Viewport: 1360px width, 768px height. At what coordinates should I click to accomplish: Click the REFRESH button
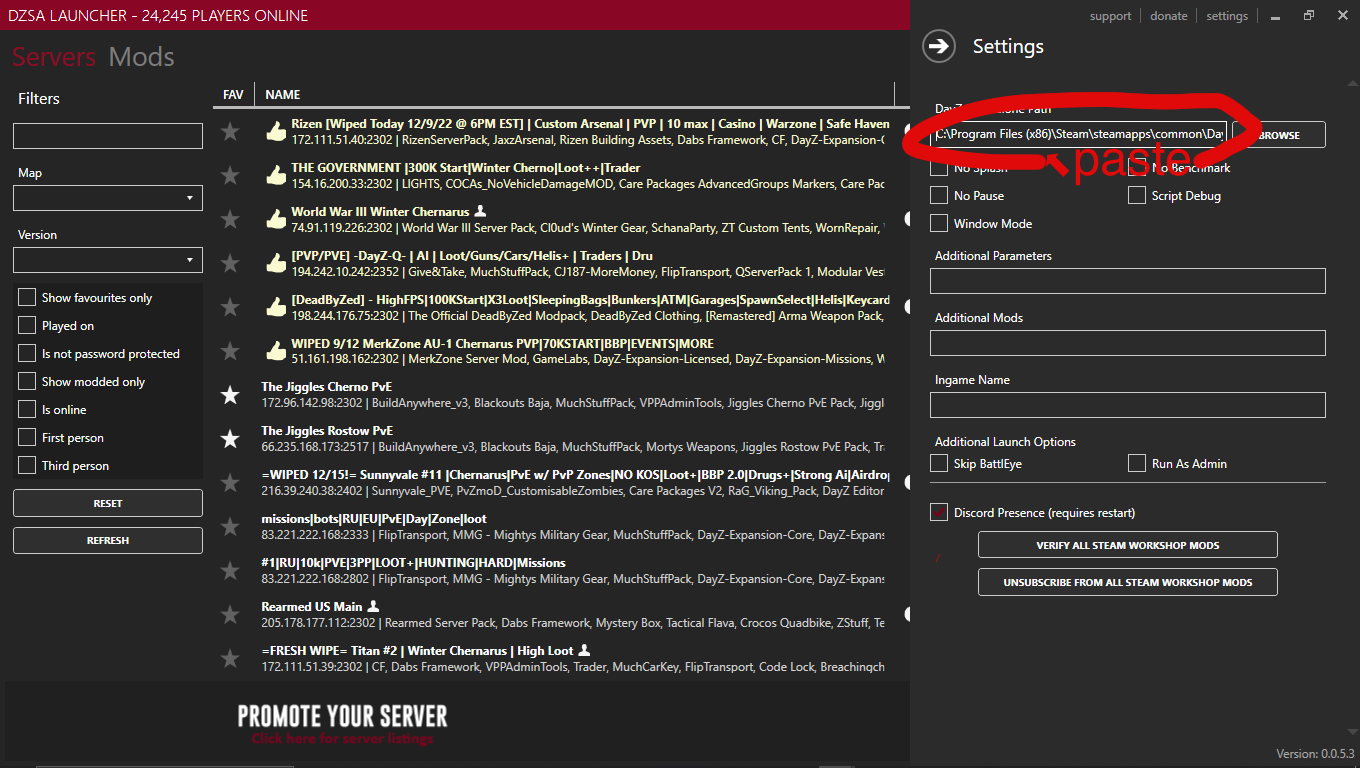[x=108, y=540]
